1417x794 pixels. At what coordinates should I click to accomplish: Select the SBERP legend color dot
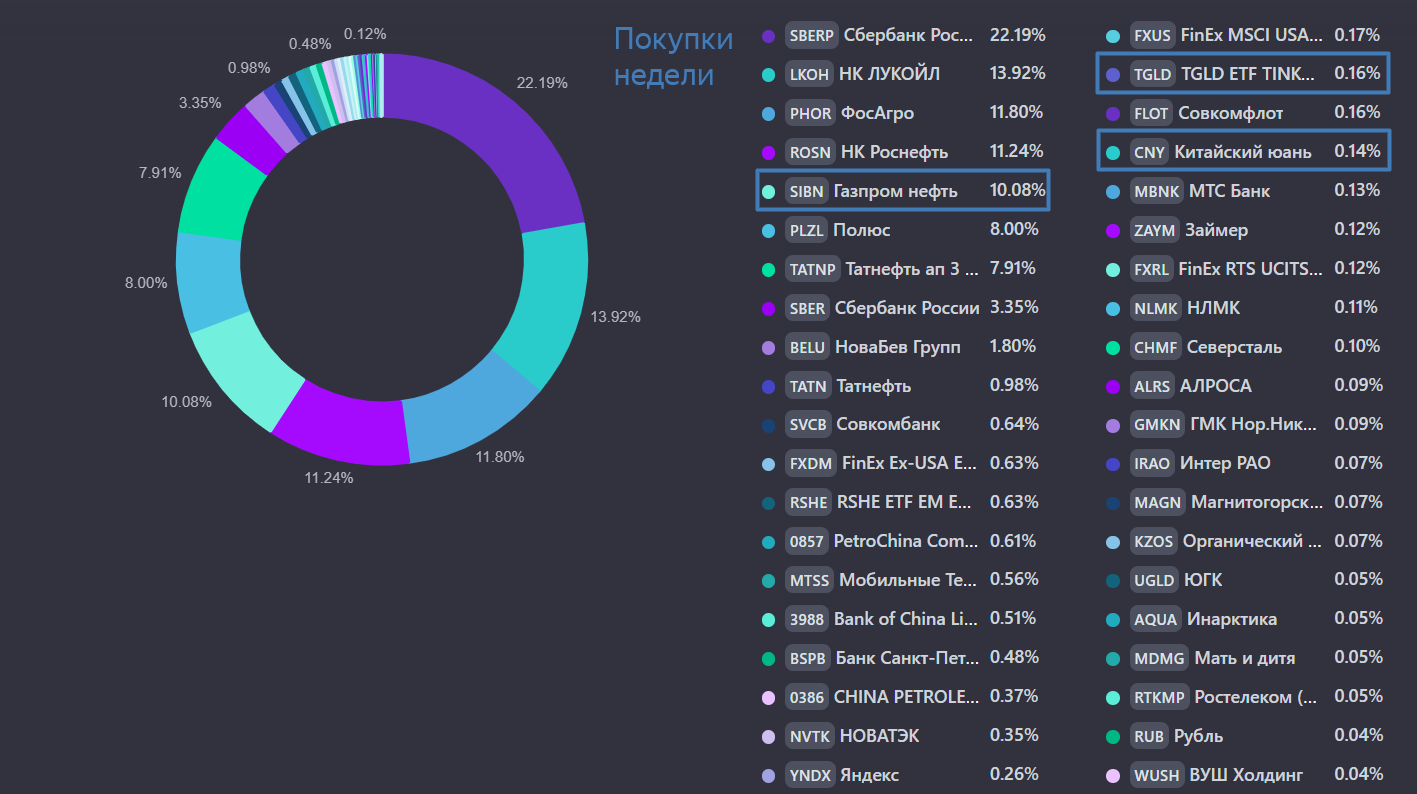pyautogui.click(x=768, y=35)
